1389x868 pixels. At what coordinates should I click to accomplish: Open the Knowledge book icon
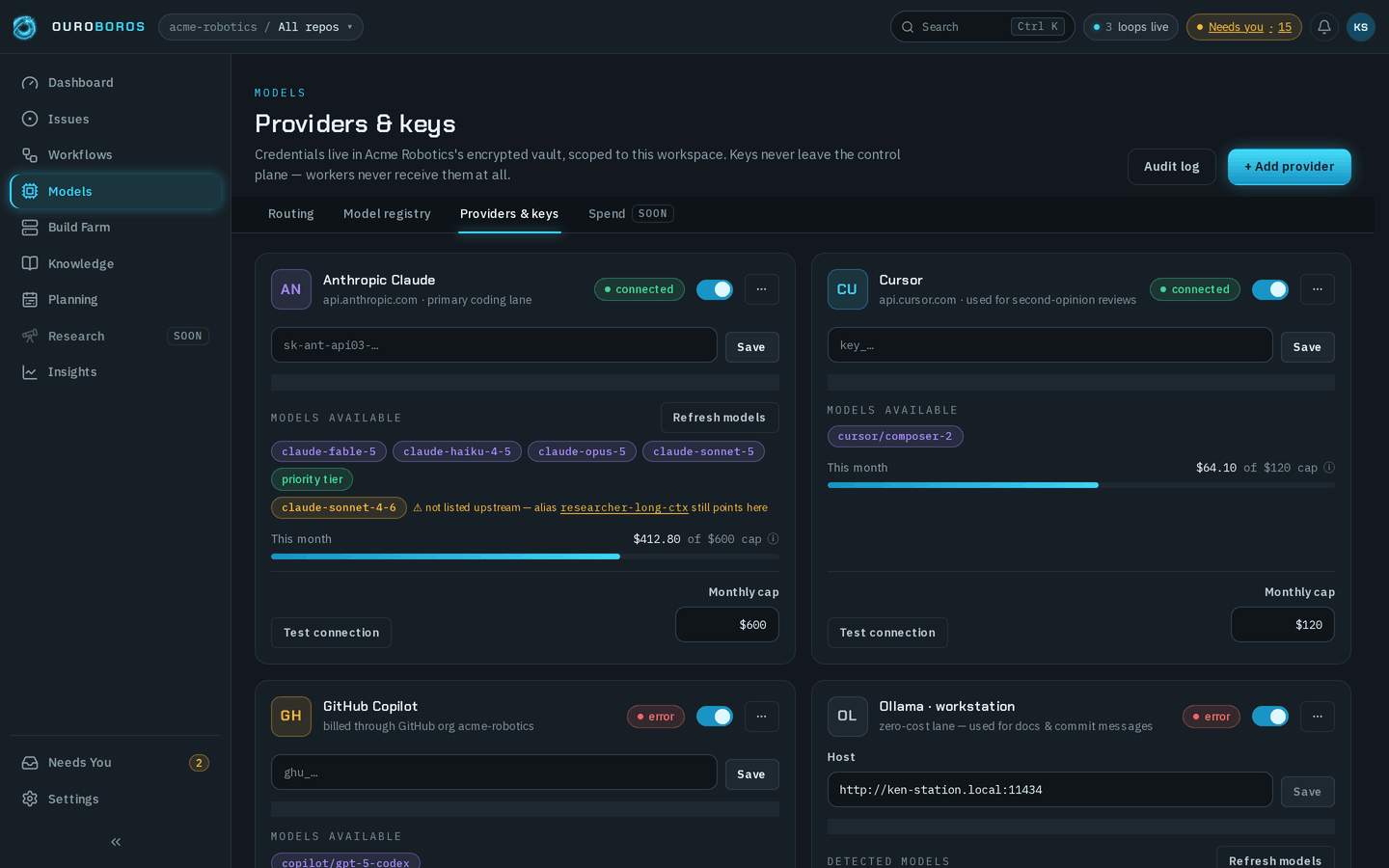(30, 264)
